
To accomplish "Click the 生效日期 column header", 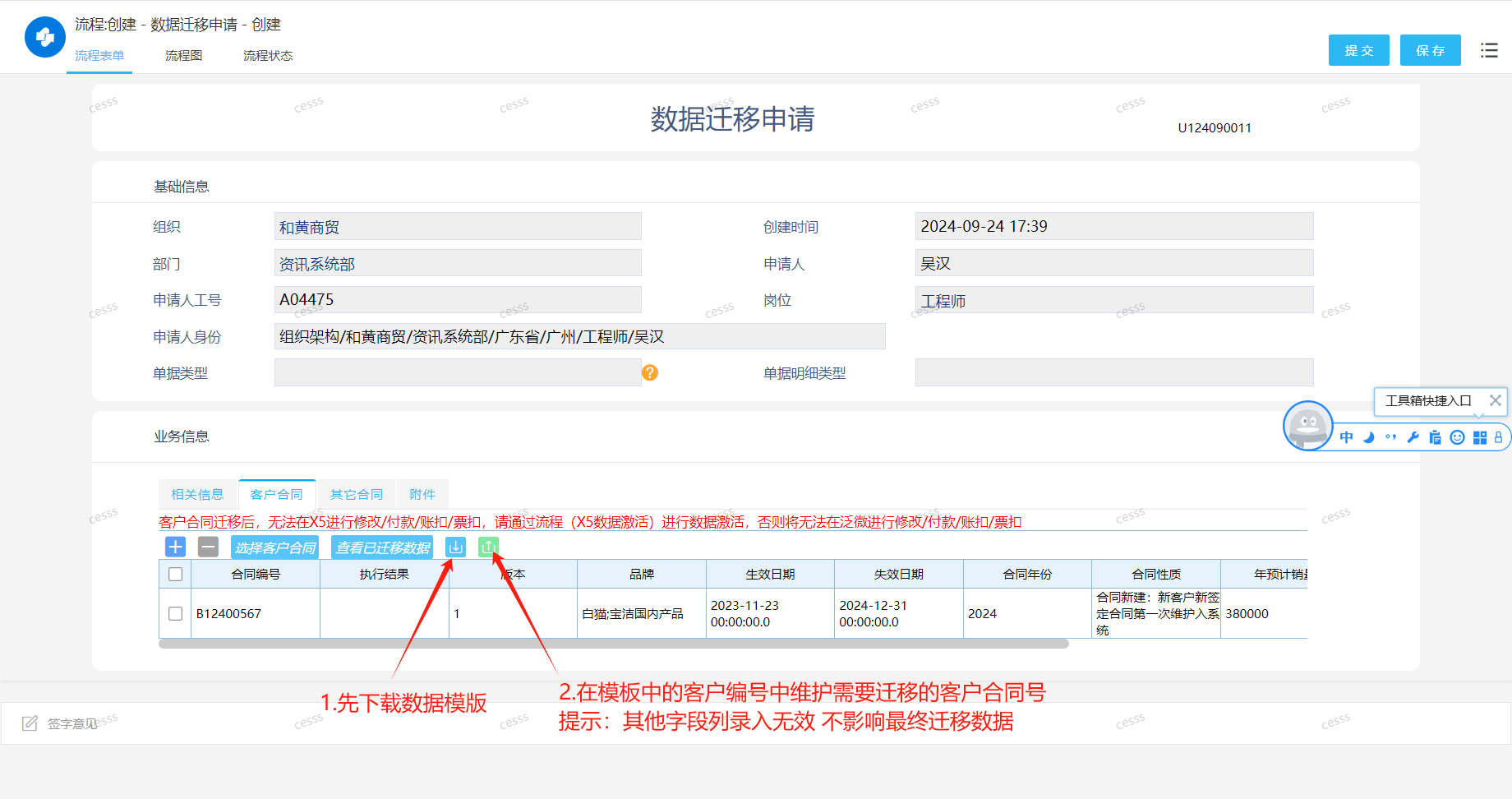I will click(x=770, y=574).
